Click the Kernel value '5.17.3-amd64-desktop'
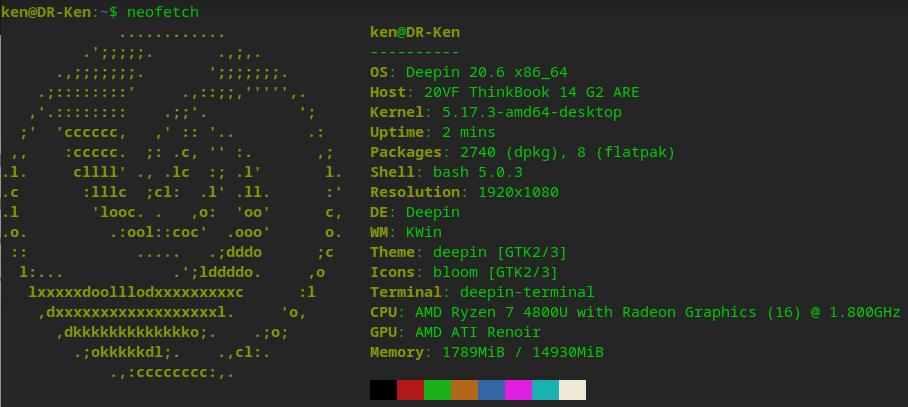This screenshot has height=407, width=908. [532, 112]
